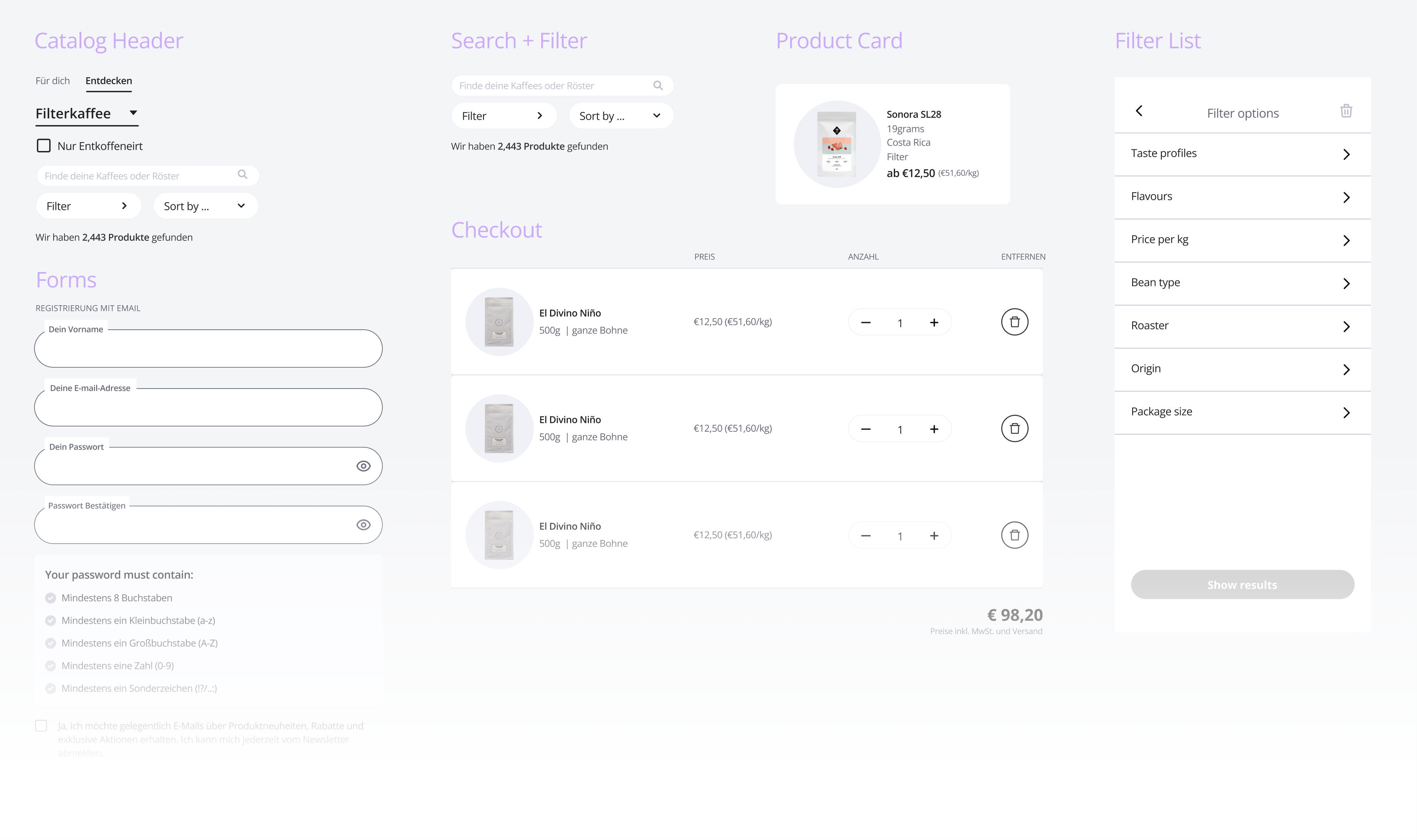
Task: Show password in Dein Passwort field
Action: [363, 466]
